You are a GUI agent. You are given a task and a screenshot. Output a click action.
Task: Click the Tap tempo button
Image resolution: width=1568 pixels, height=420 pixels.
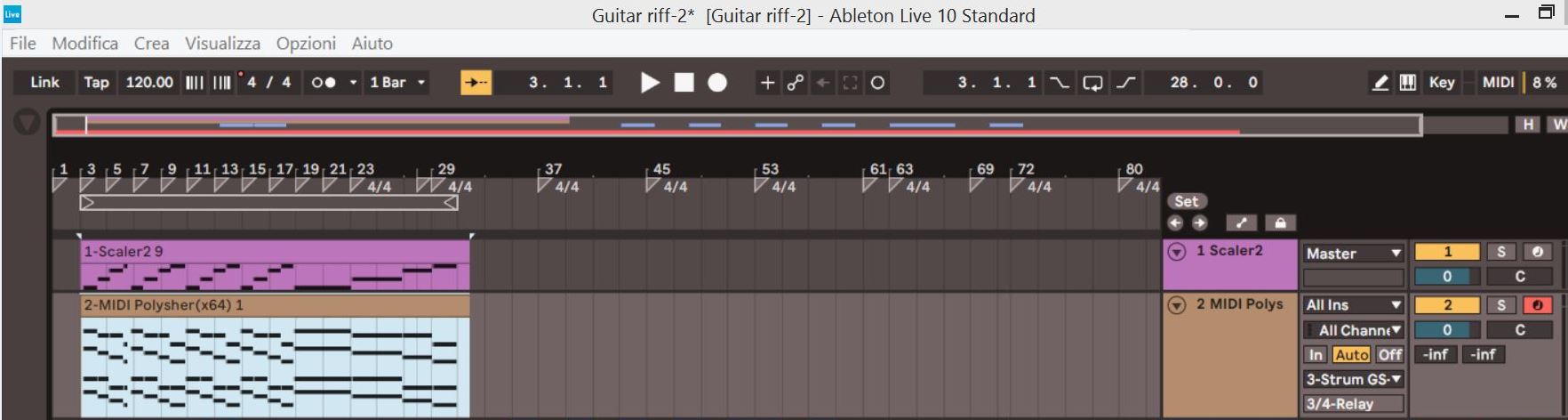click(x=96, y=83)
